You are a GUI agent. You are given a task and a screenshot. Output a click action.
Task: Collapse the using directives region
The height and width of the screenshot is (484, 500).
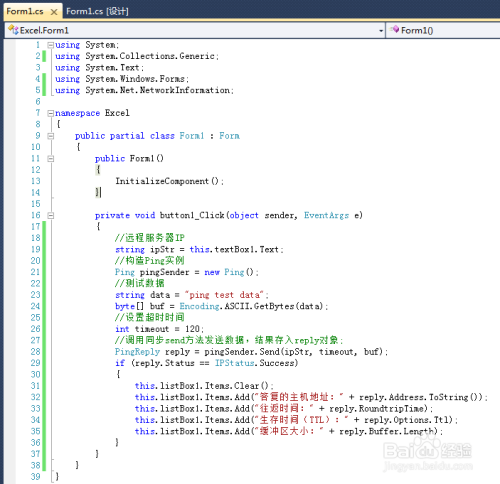50,45
